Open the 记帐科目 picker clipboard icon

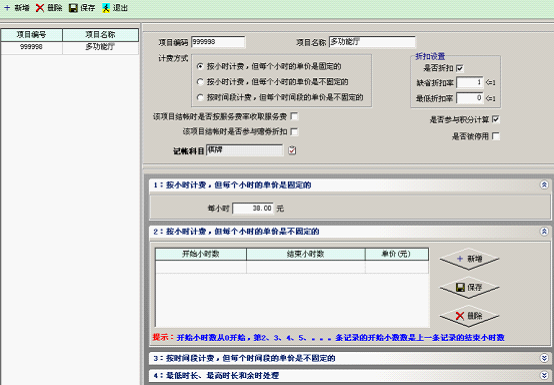(x=292, y=150)
